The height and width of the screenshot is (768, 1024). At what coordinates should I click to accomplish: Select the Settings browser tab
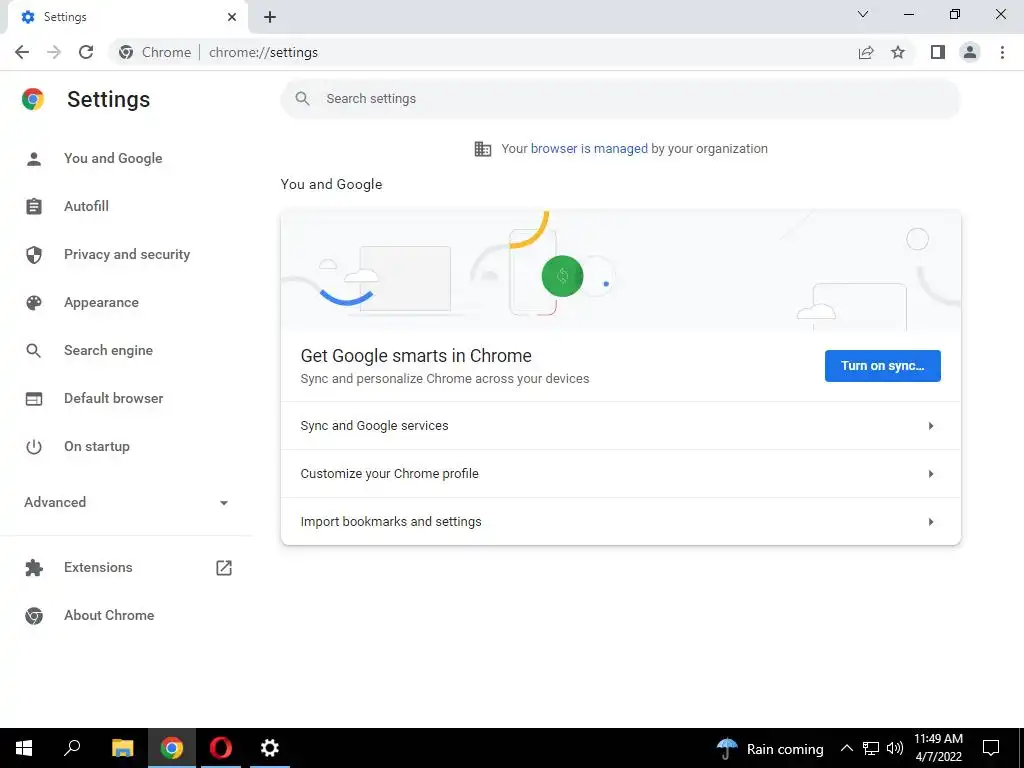[127, 17]
